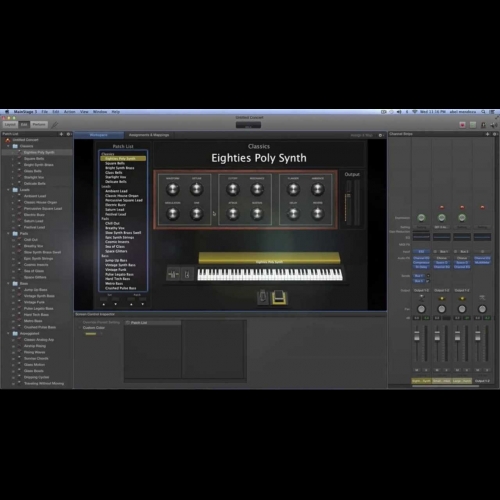The height and width of the screenshot is (500, 500).
Task: Solo the second channel strip
Action: coord(446,370)
